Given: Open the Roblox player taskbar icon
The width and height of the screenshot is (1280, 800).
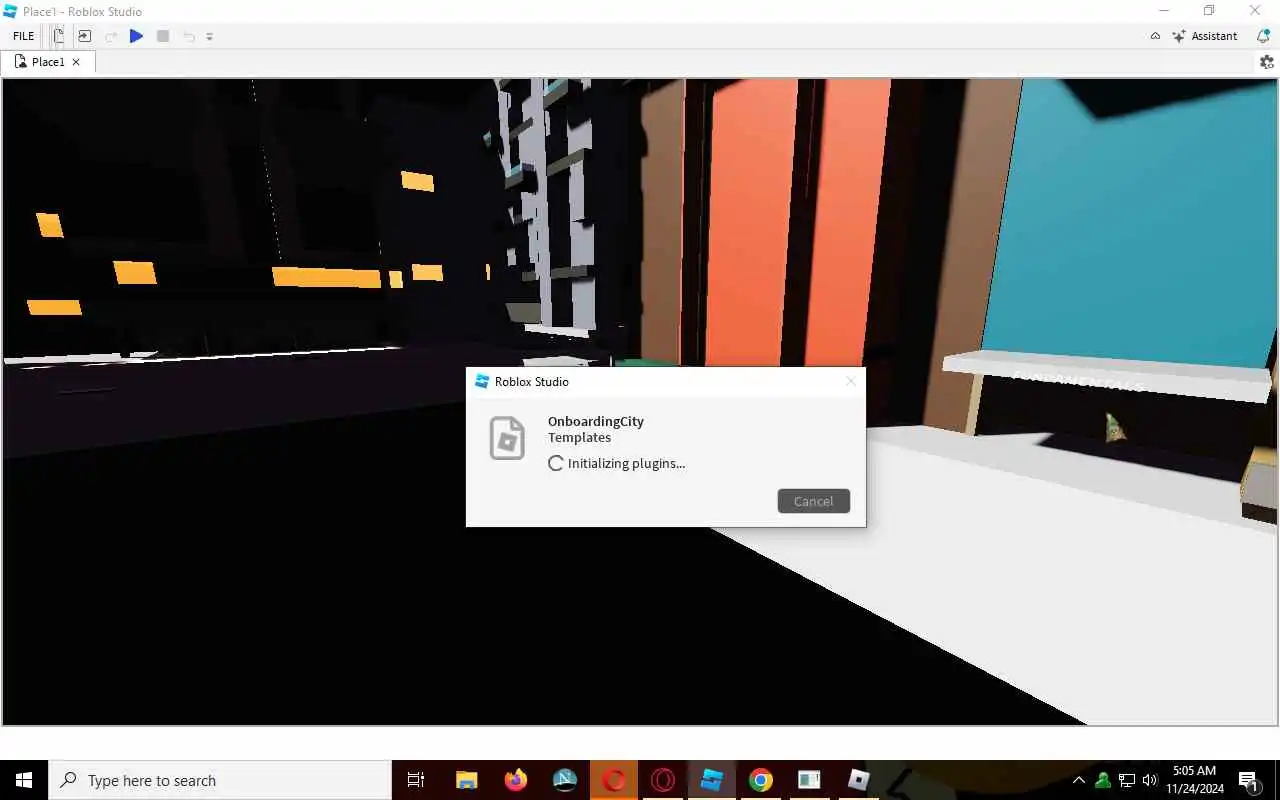Looking at the screenshot, I should [859, 780].
